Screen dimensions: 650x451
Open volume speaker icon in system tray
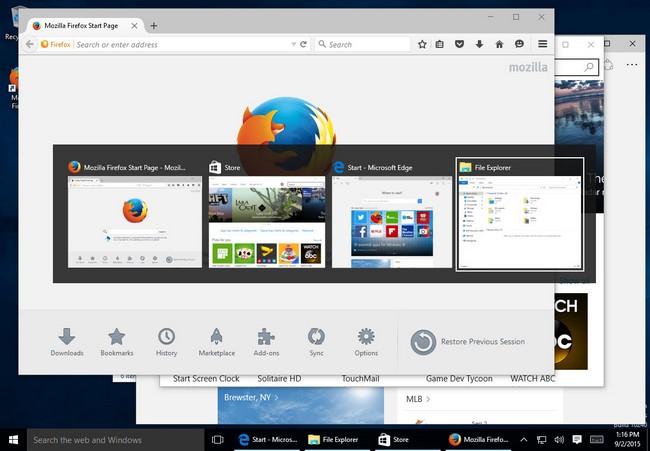click(559, 440)
